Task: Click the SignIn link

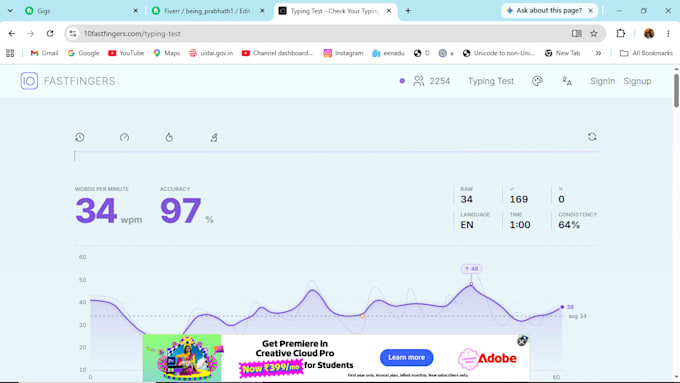Action: 602,81
